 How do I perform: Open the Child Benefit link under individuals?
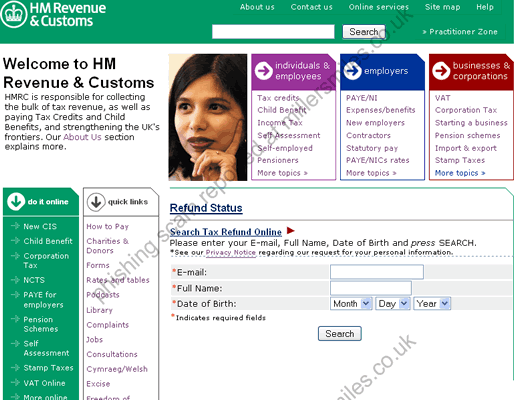pyautogui.click(x=282, y=110)
